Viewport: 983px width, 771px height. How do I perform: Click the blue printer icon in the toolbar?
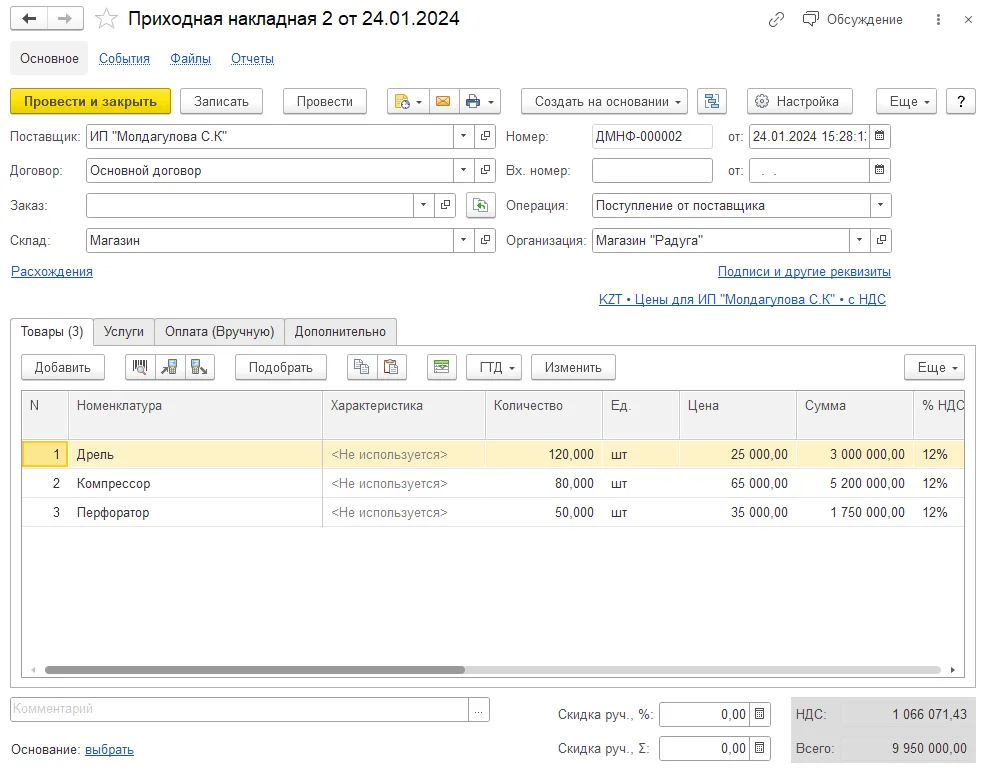(473, 102)
